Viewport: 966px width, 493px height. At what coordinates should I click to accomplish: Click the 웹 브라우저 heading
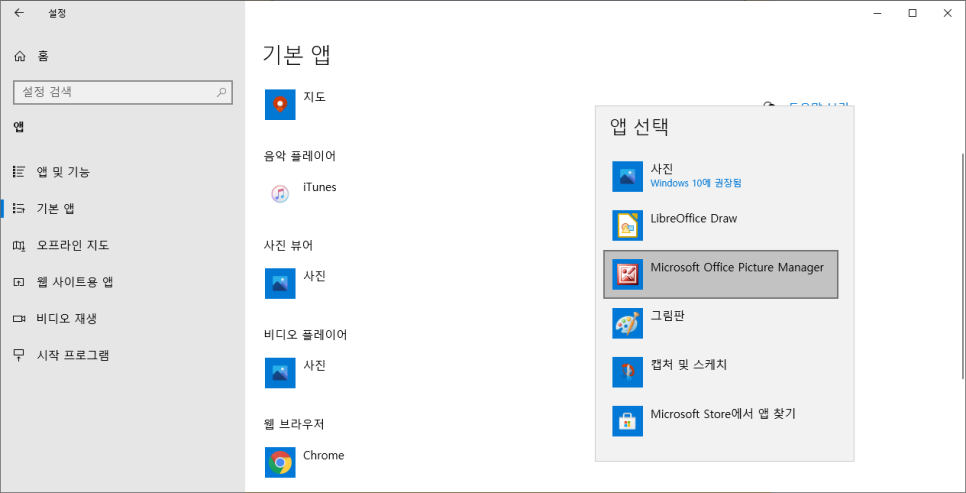tap(294, 424)
